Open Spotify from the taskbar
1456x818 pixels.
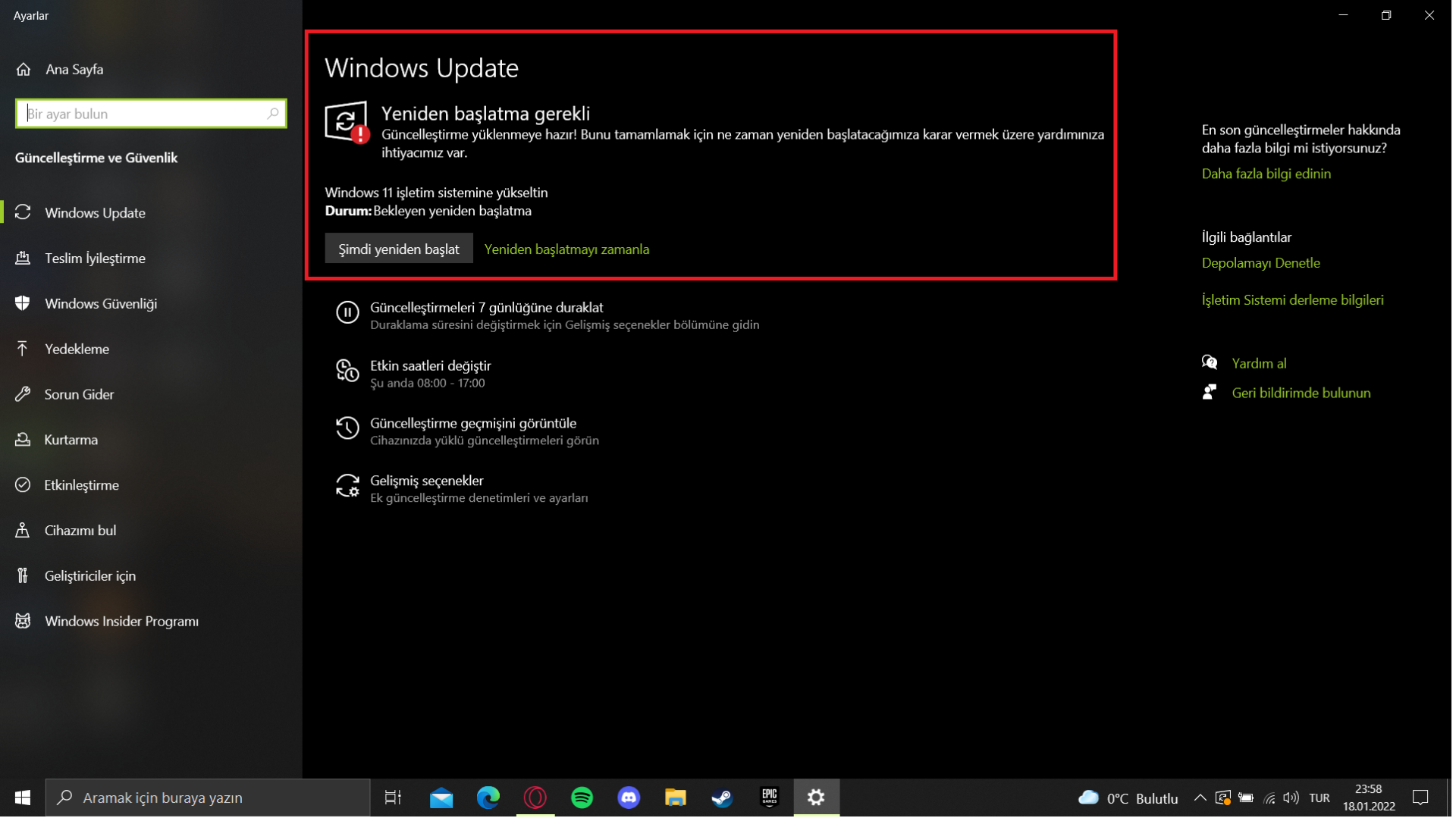click(583, 799)
